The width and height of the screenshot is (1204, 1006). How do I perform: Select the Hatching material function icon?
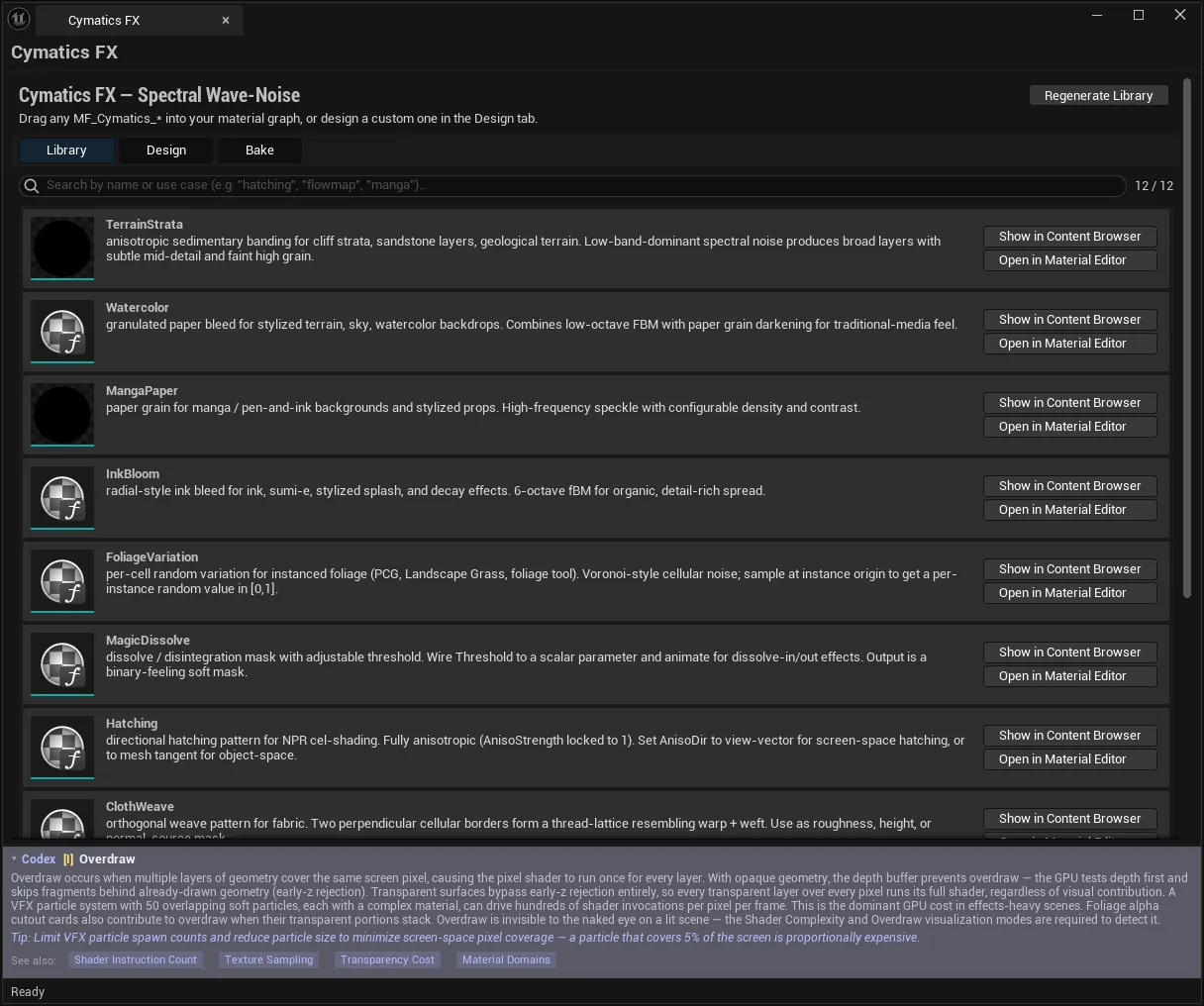pos(62,748)
